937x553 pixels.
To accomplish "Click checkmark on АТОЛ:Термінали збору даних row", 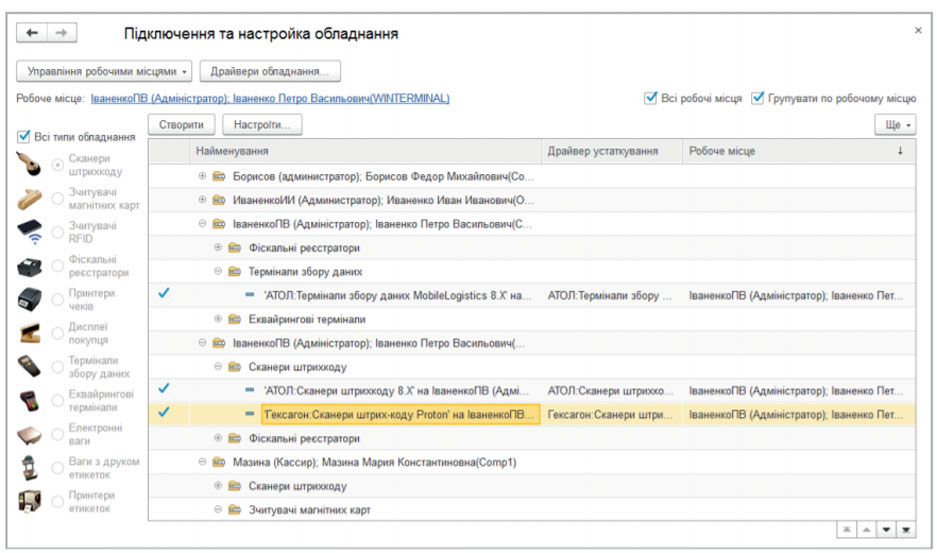I will (x=164, y=294).
